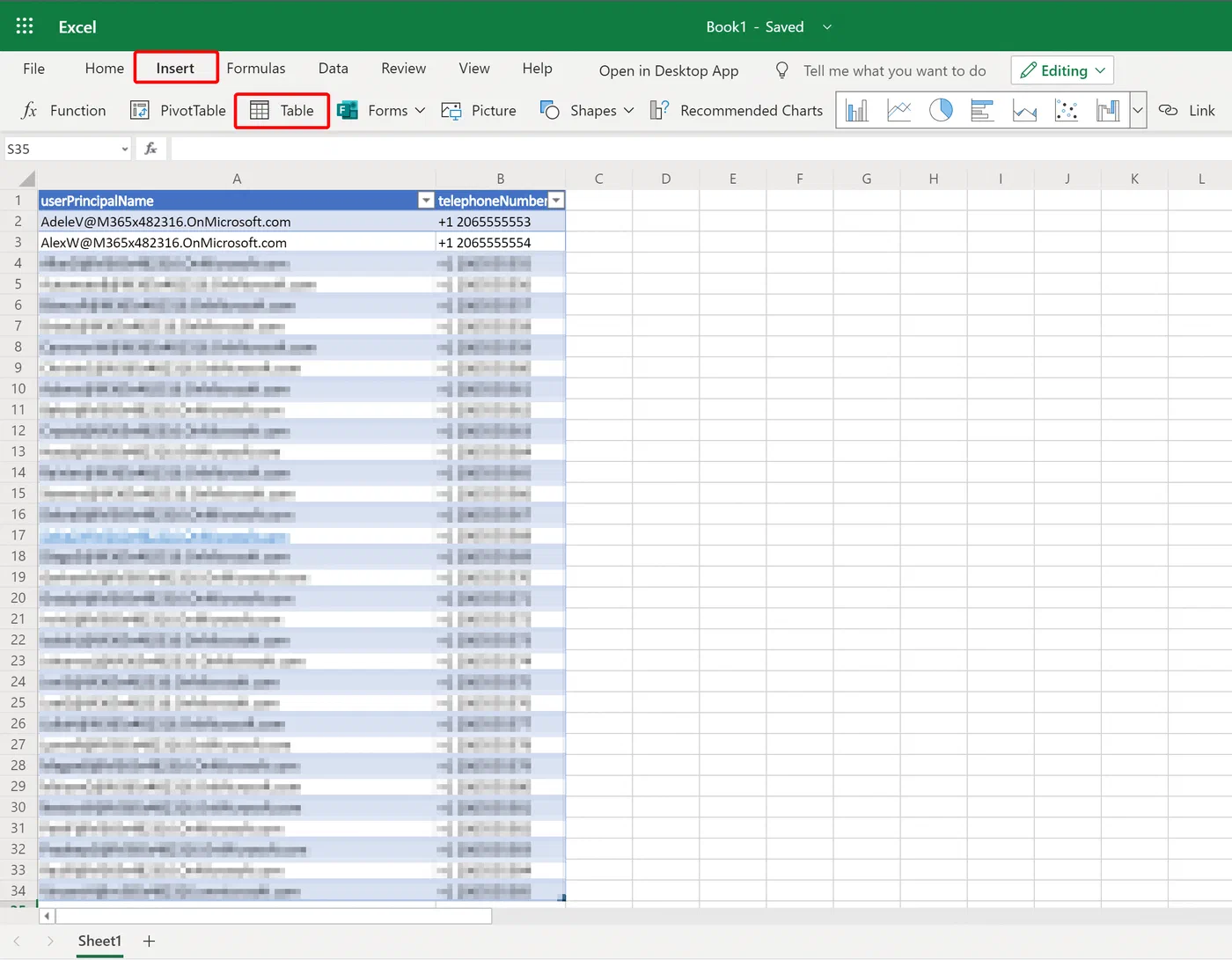Select the Sheet1 sheet tab
This screenshot has height=960, width=1232.
pyautogui.click(x=99, y=941)
